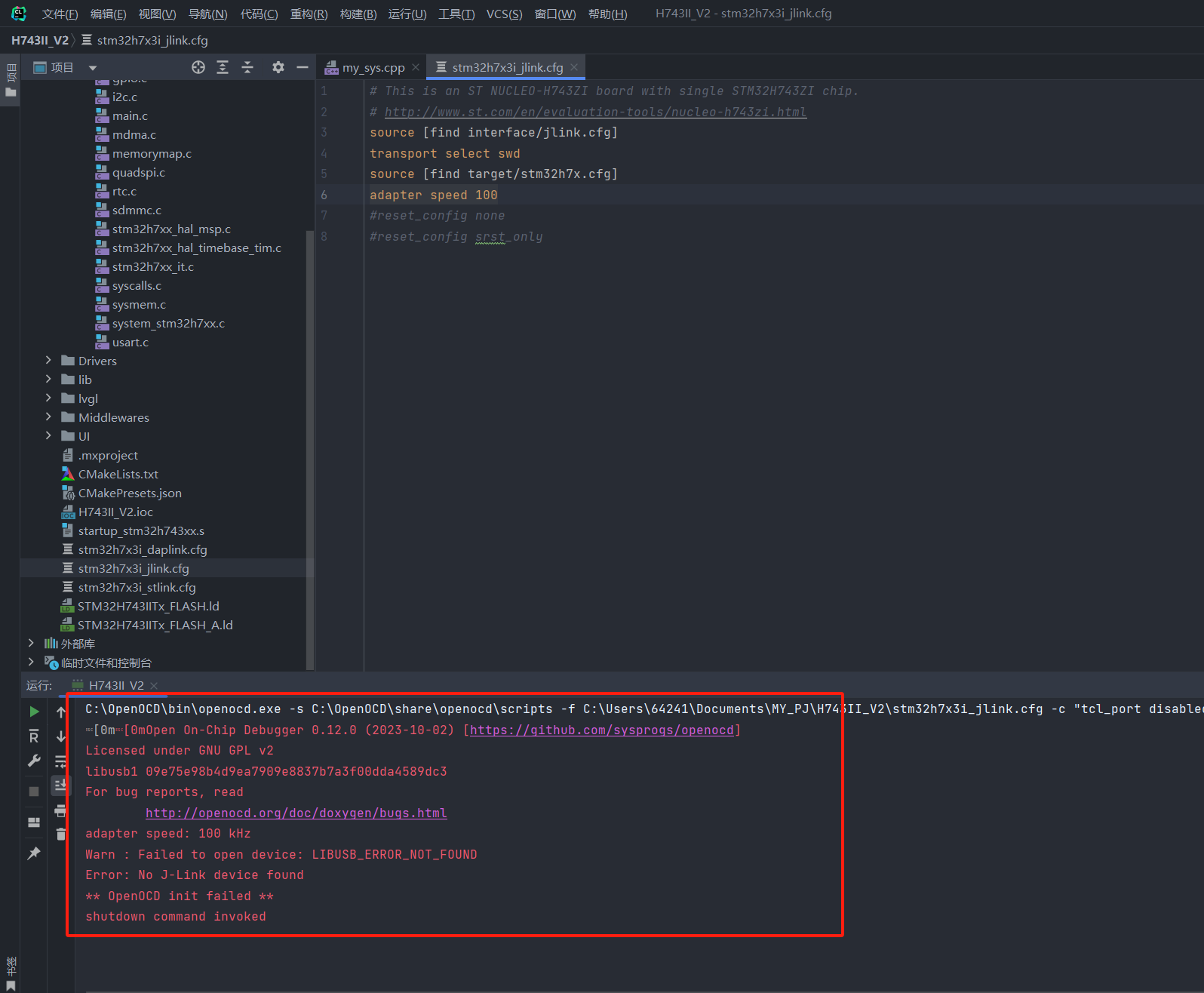This screenshot has height=993, width=1204.
Task: Click the H743II_V2 breadcrumb in the navigation bar
Action: click(x=40, y=40)
